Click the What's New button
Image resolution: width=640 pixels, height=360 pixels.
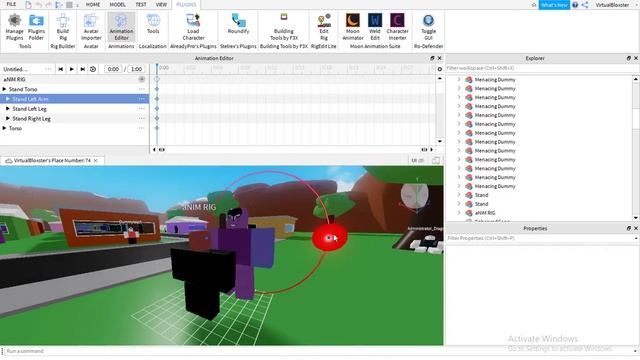point(554,5)
